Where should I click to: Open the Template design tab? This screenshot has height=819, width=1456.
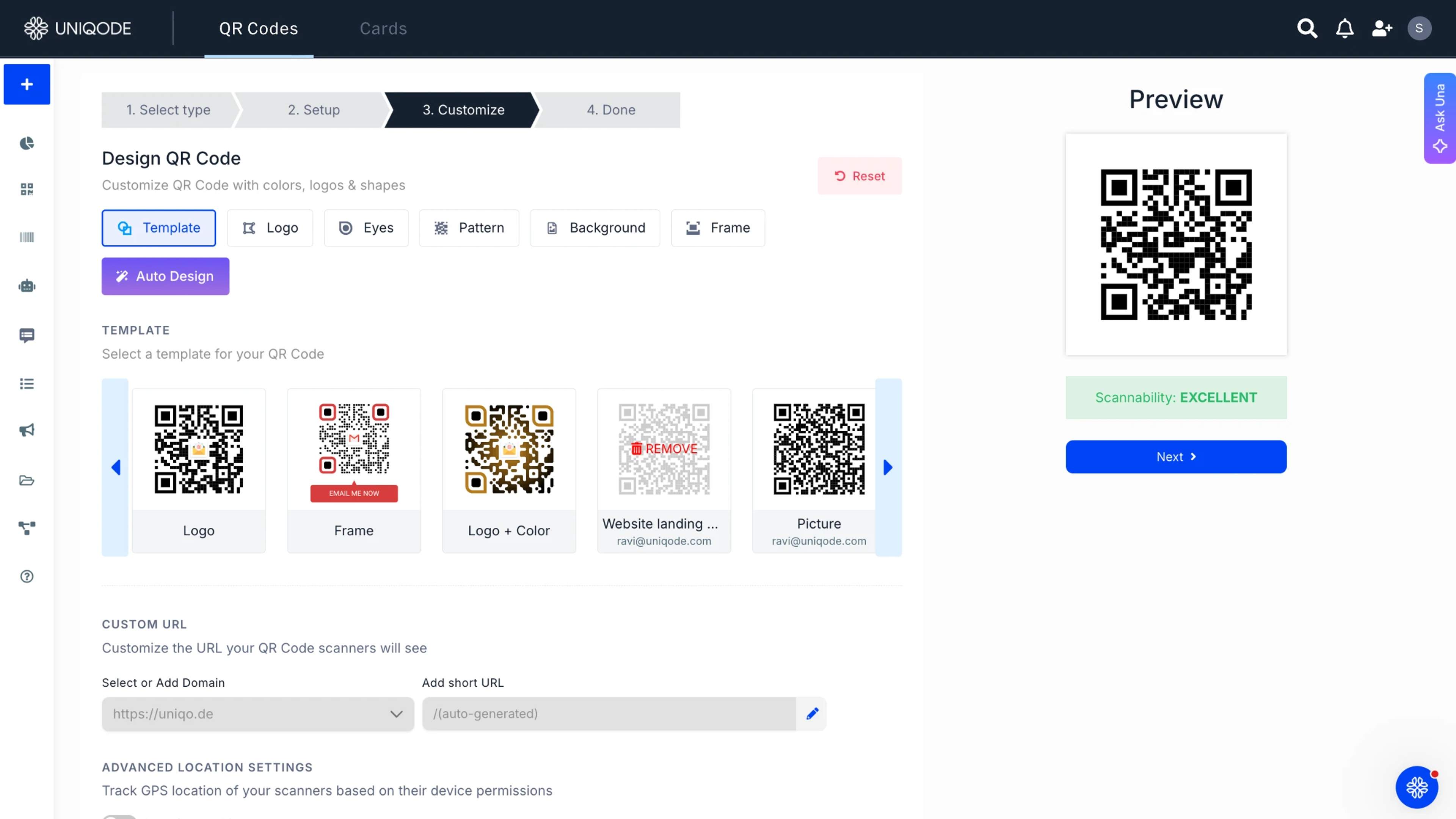(x=159, y=228)
